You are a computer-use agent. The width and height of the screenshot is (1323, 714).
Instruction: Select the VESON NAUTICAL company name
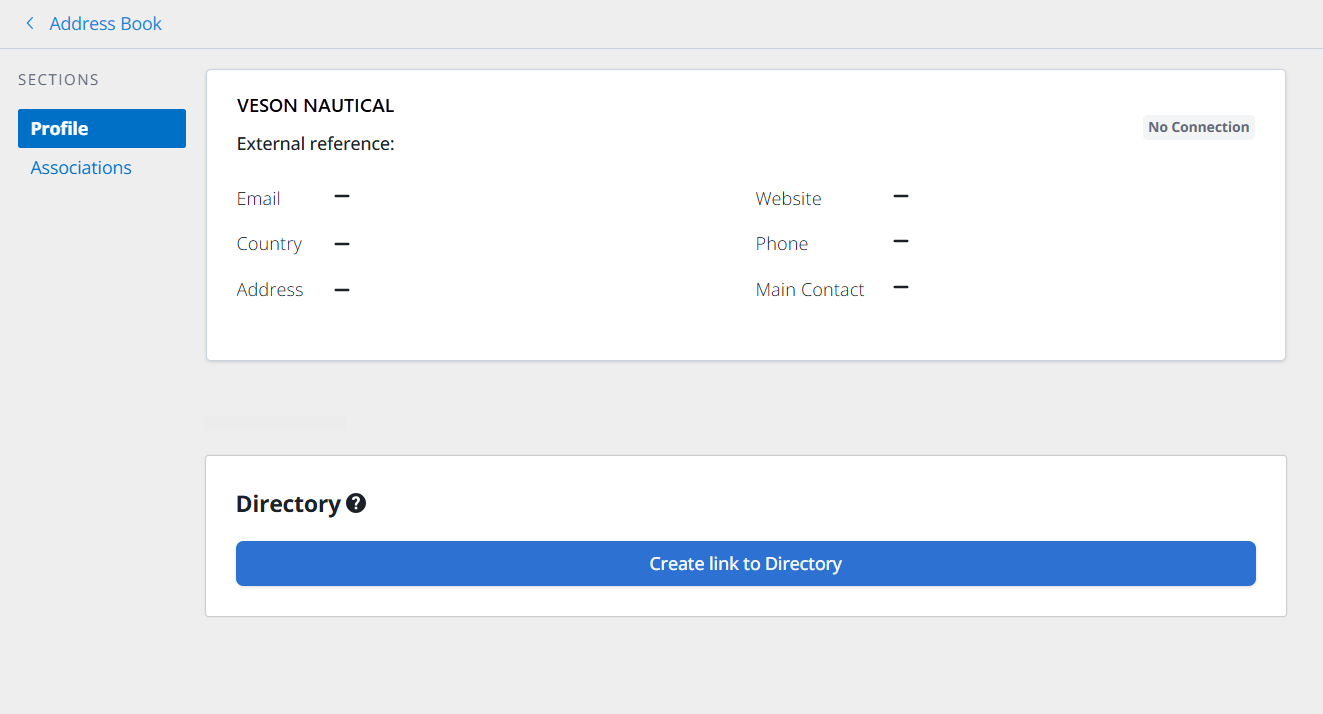point(315,104)
